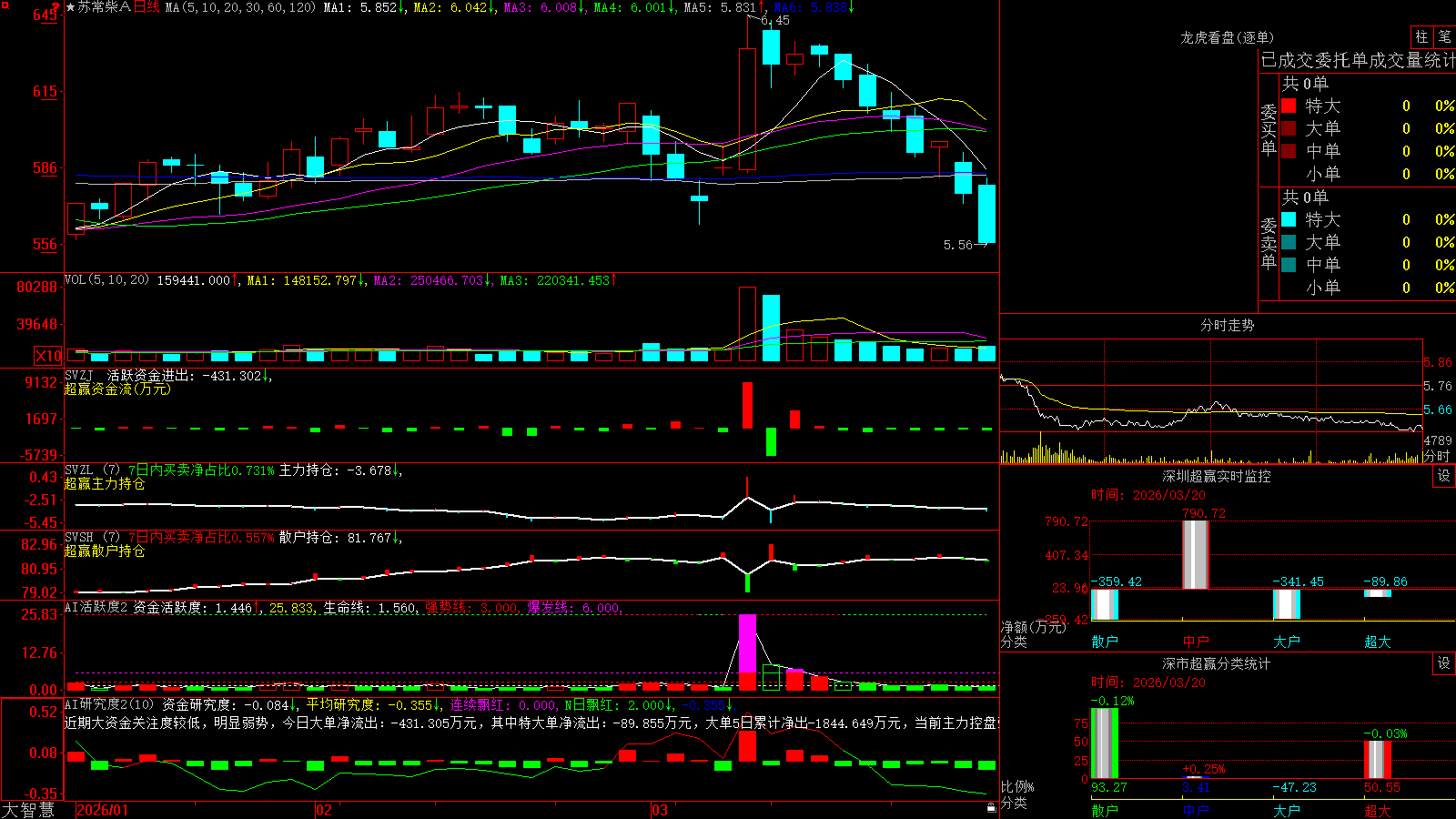Click the 5.86 price level on 分时 chart

[x=1438, y=362]
